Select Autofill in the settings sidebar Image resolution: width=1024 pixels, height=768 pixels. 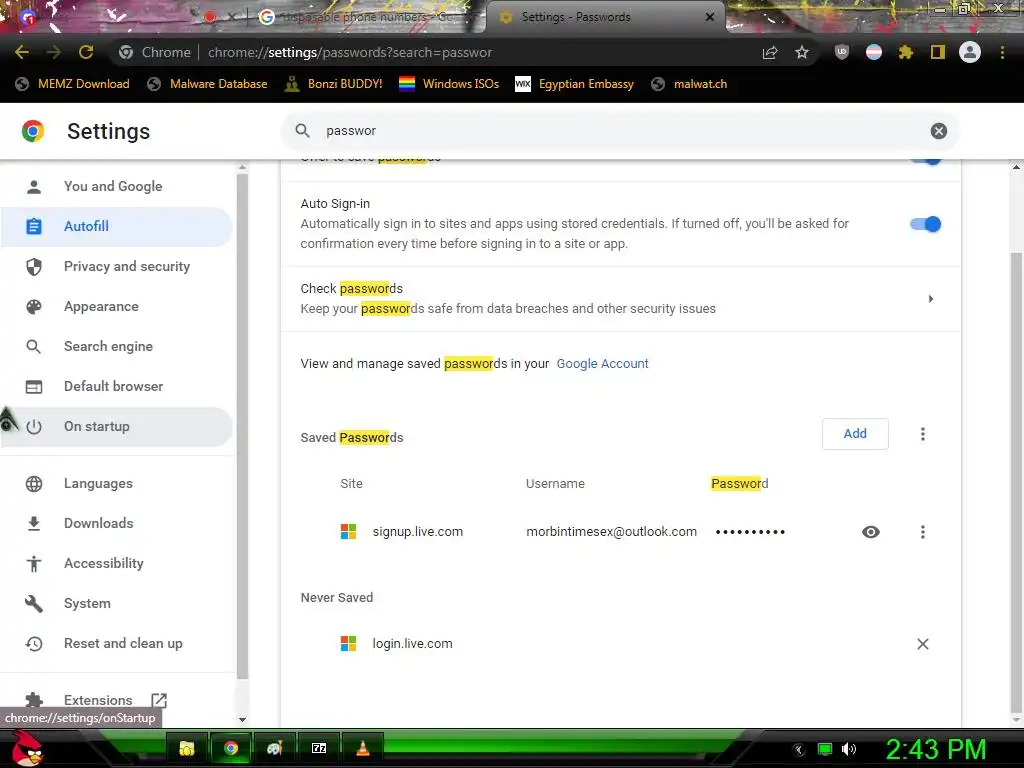[116, 226]
